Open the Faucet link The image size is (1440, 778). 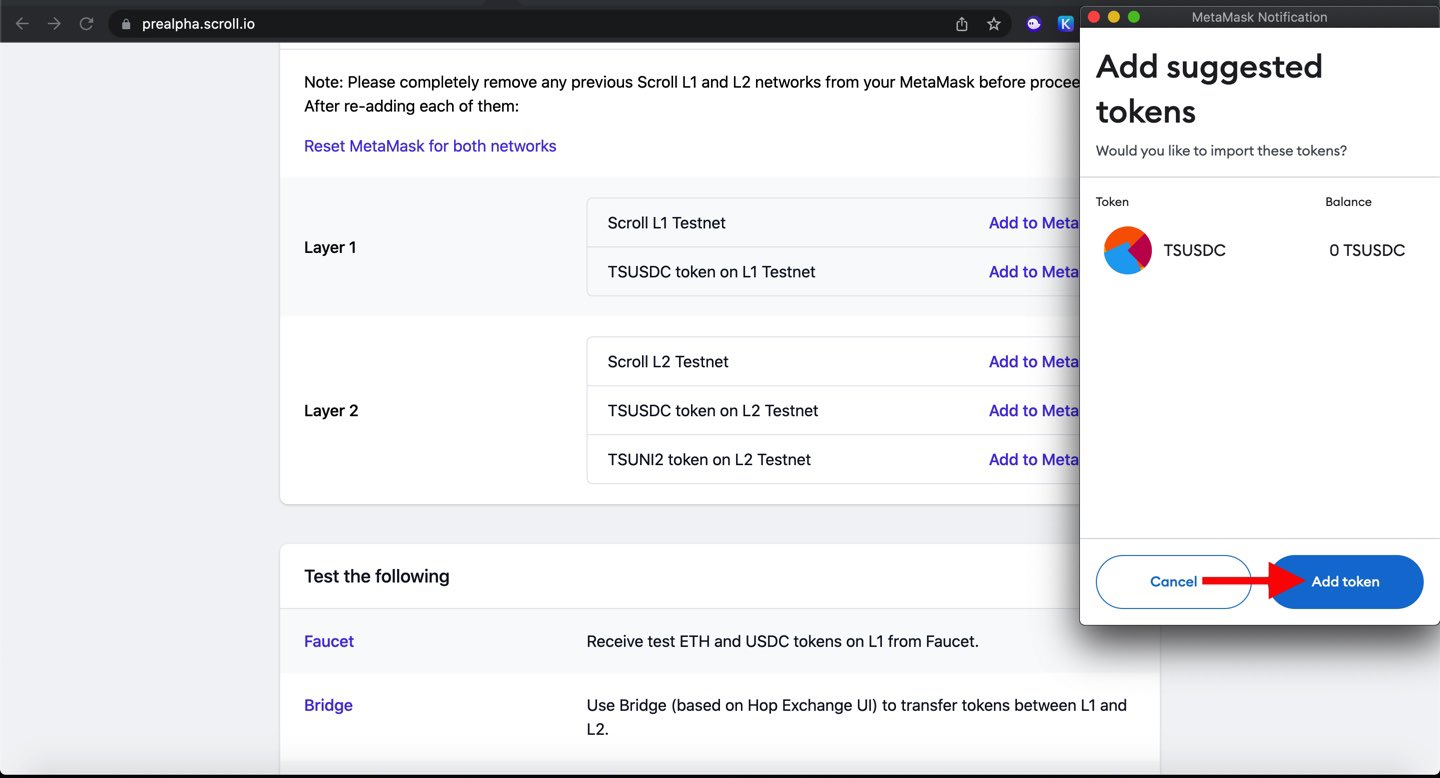pos(329,641)
